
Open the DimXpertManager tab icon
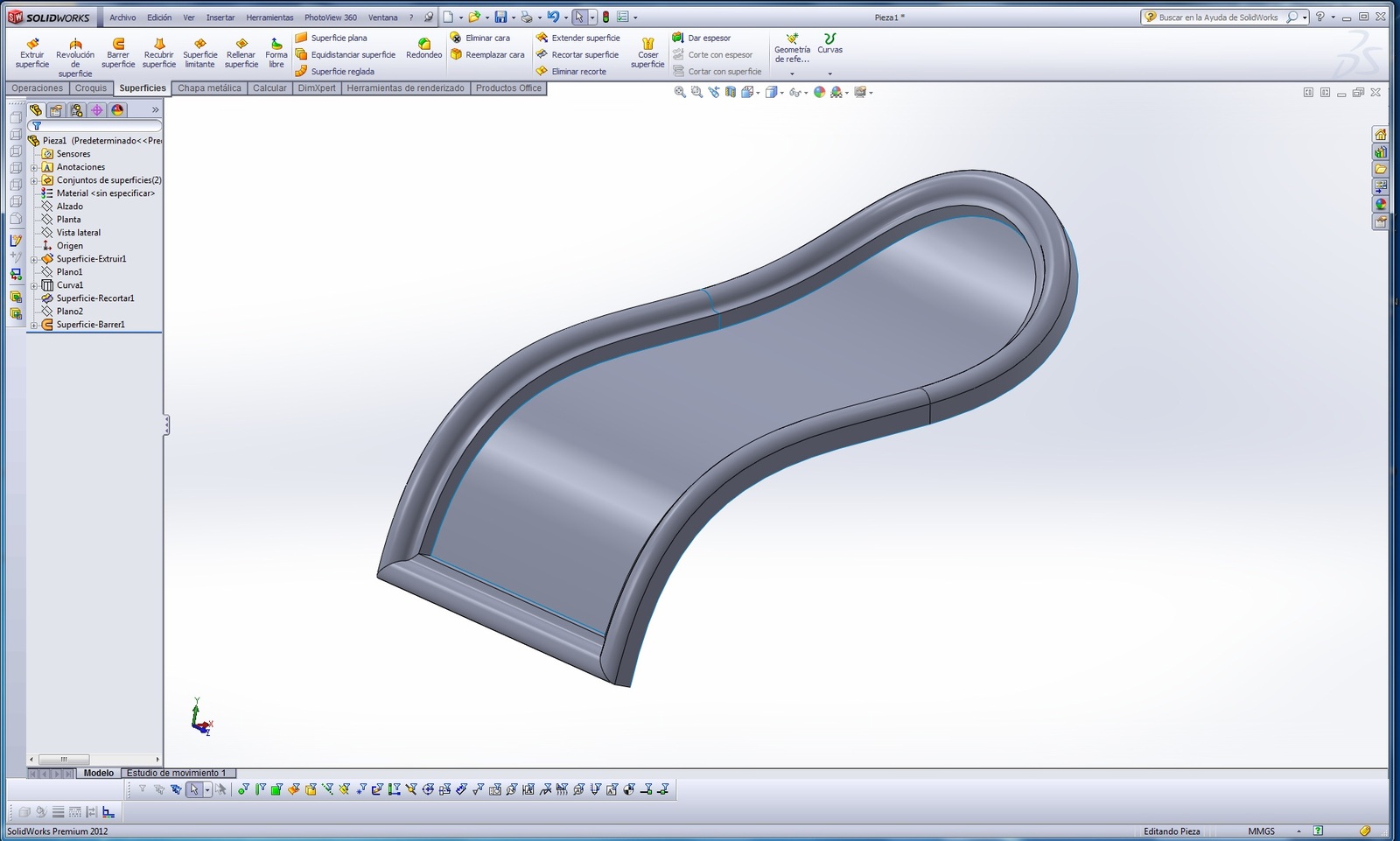click(x=97, y=110)
